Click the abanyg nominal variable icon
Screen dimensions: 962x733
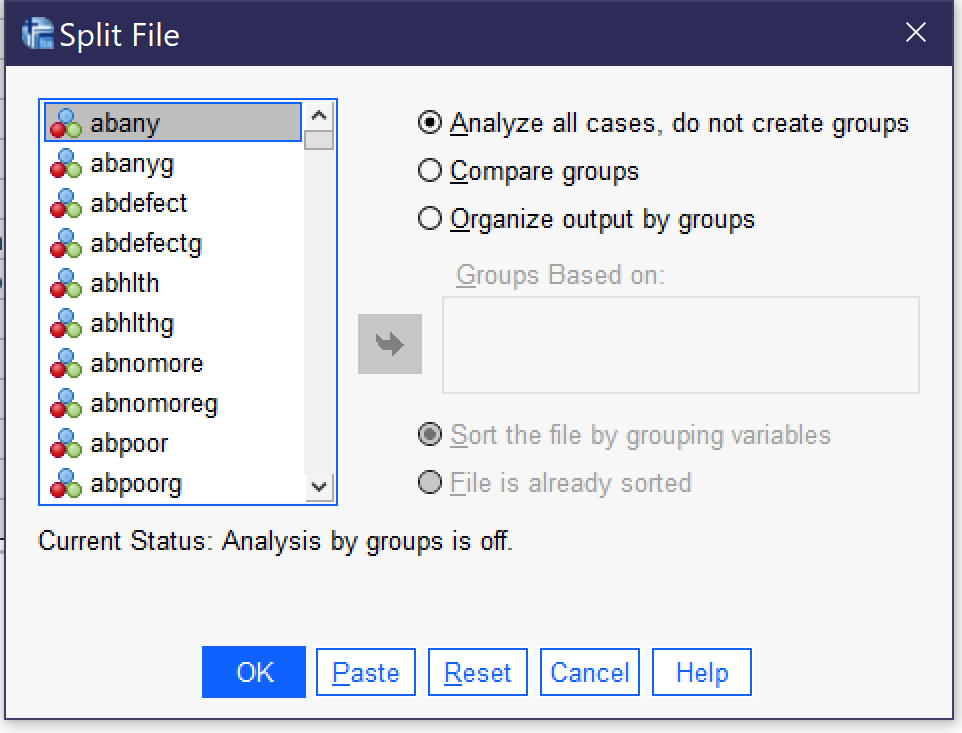click(66, 164)
